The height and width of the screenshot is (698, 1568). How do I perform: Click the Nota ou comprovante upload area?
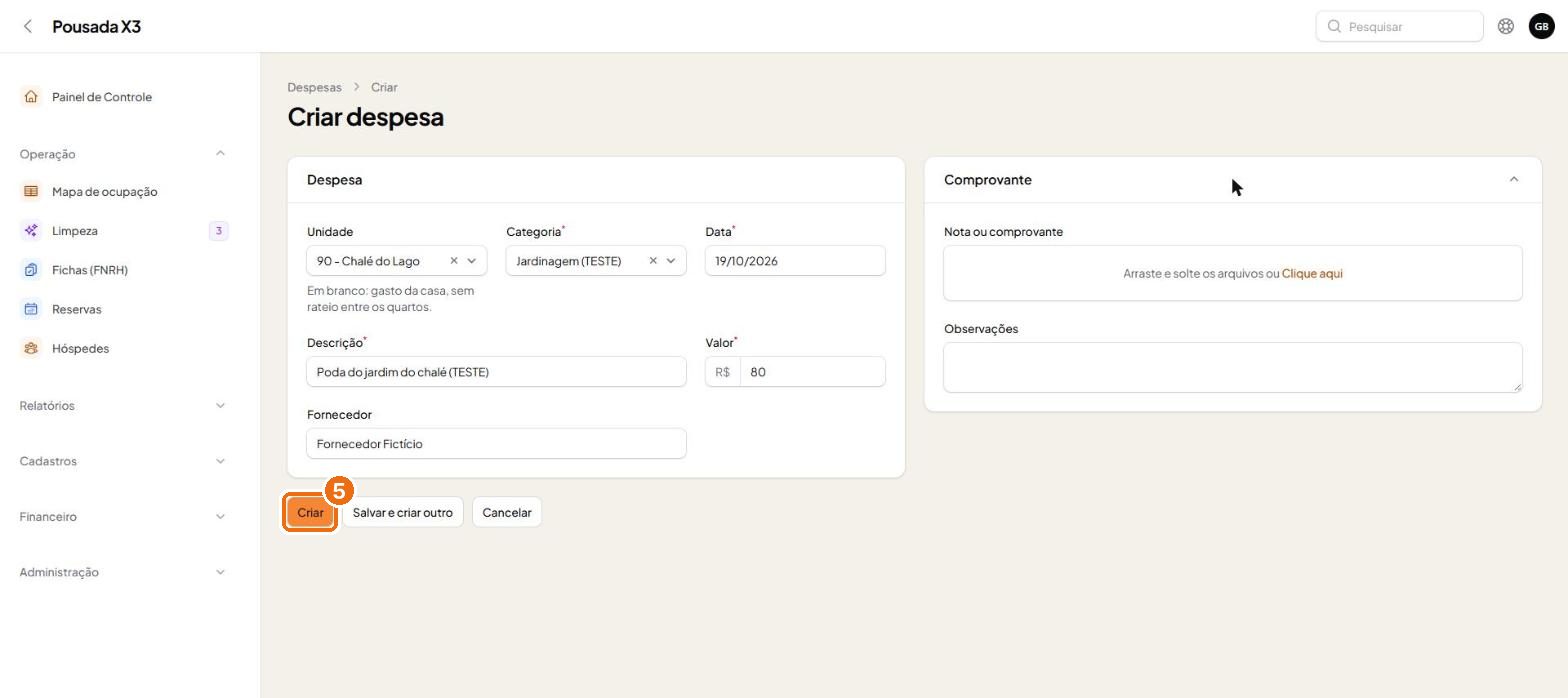(x=1233, y=273)
